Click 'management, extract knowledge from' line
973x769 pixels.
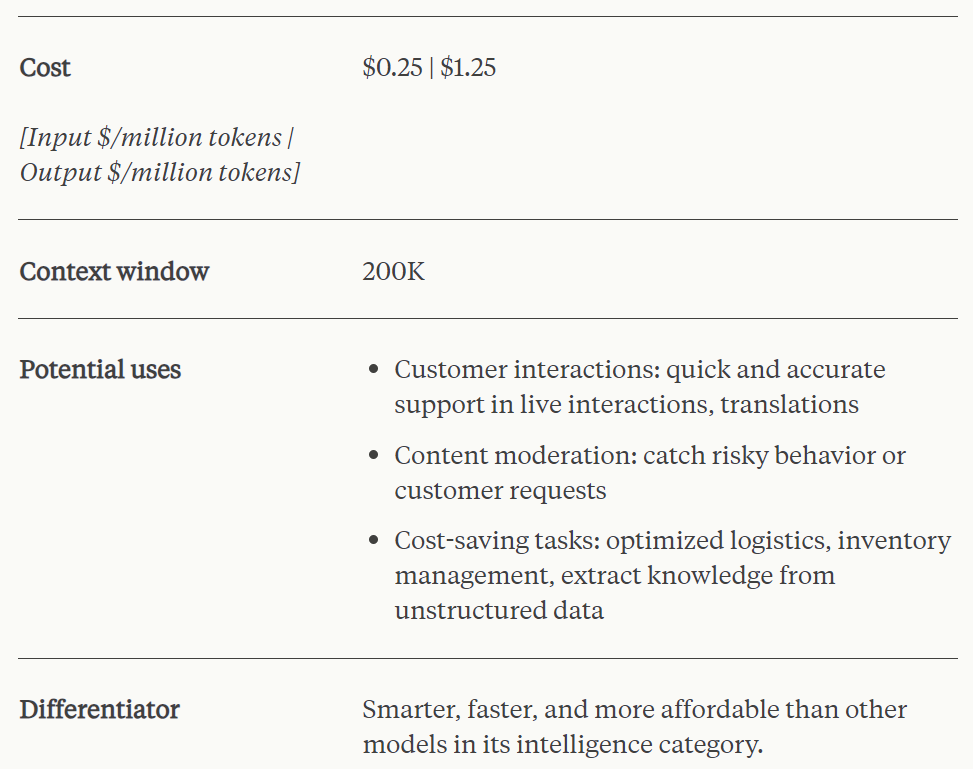(x=614, y=575)
